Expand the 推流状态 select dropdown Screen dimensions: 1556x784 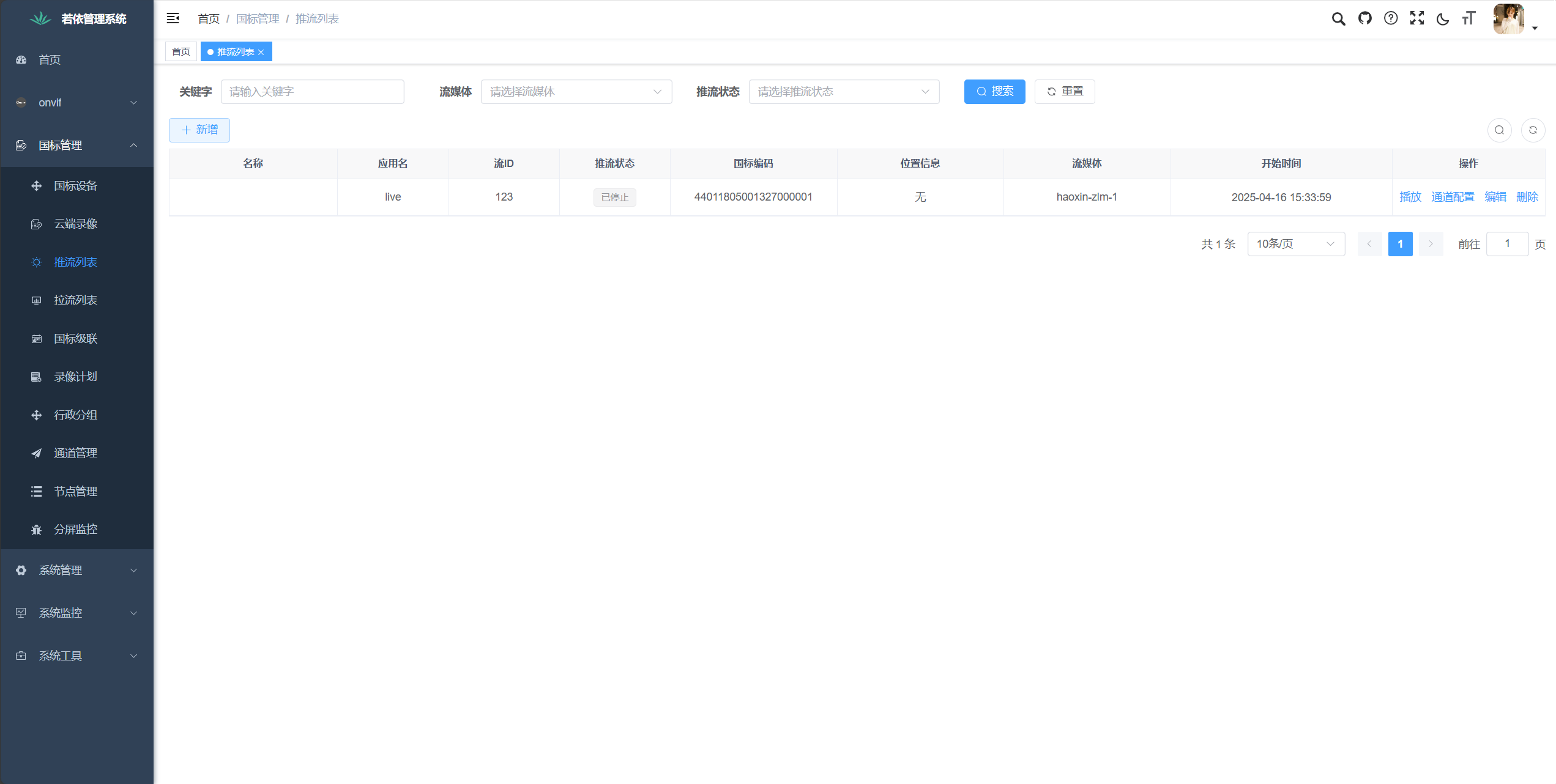click(844, 92)
